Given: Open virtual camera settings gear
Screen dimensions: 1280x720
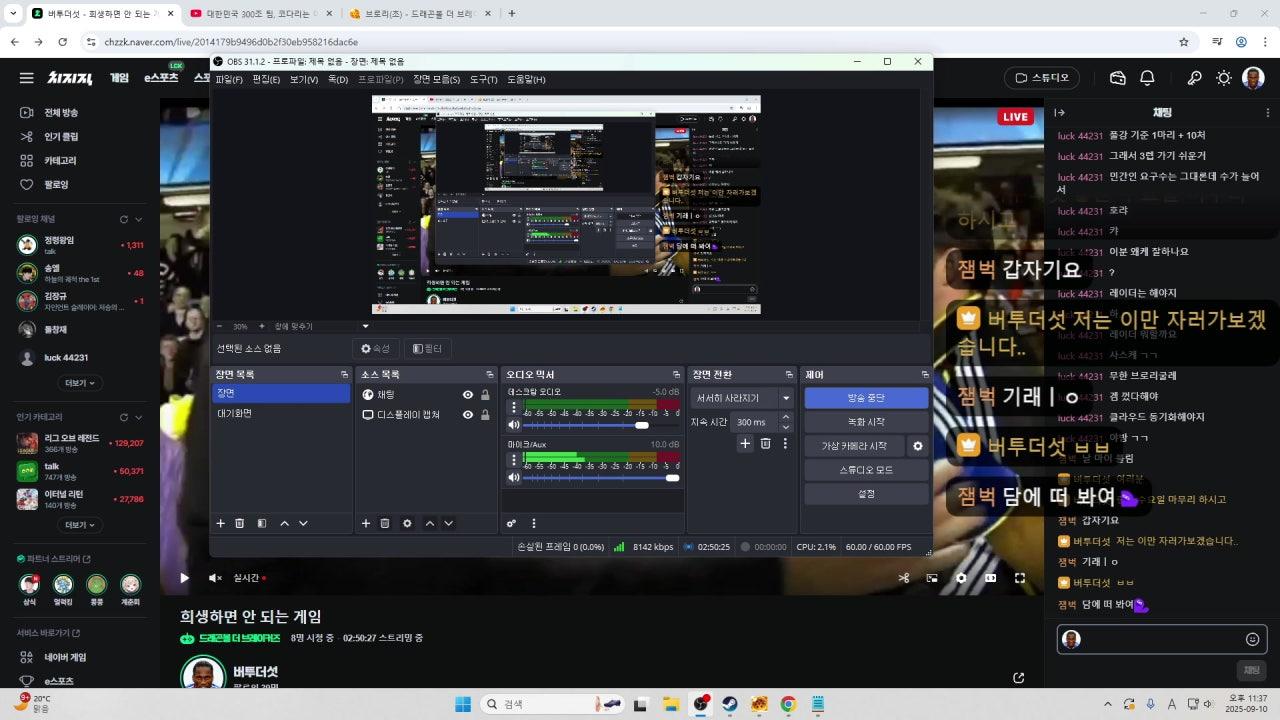Looking at the screenshot, I should tap(918, 446).
